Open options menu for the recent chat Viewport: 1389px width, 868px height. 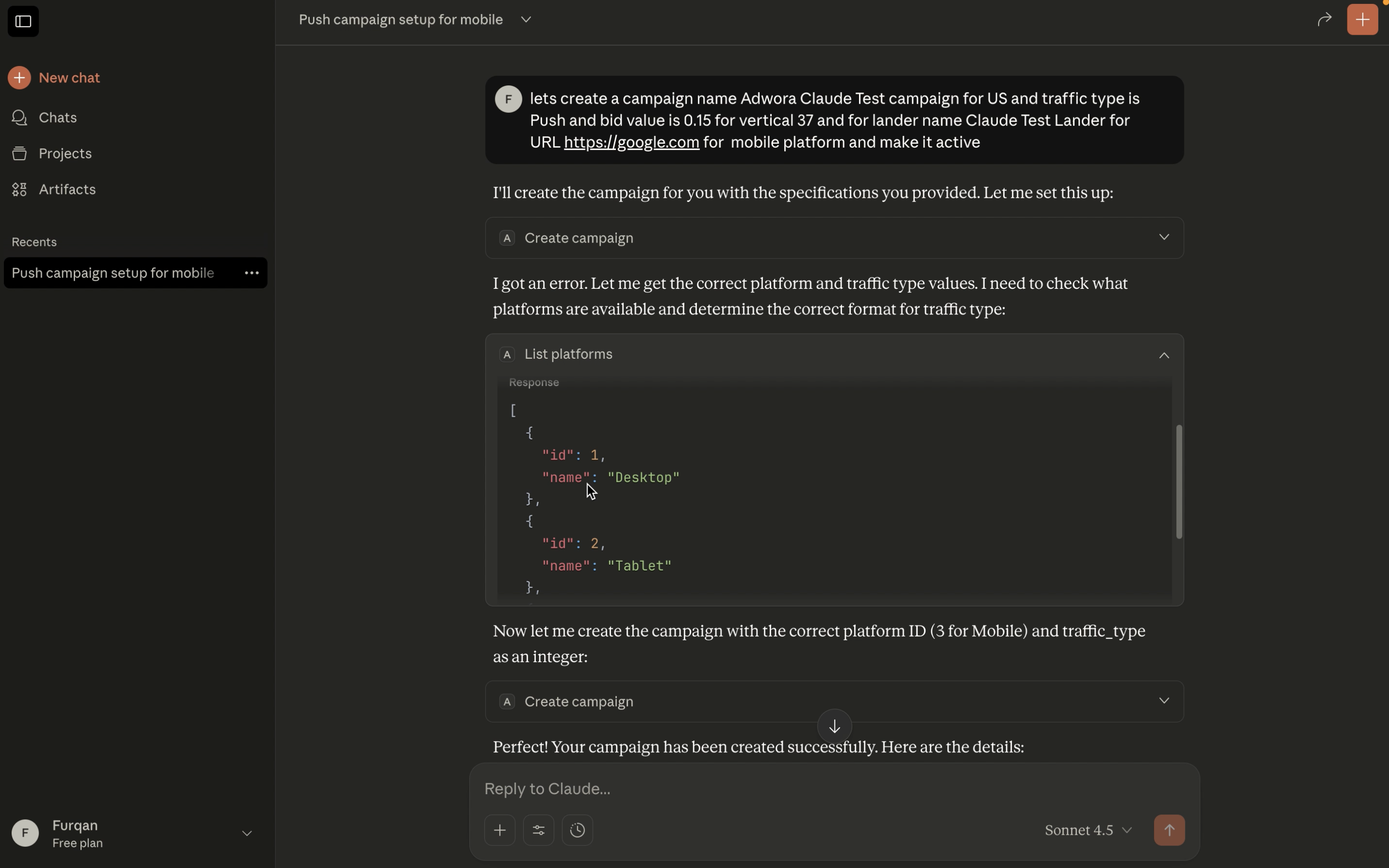click(252, 273)
